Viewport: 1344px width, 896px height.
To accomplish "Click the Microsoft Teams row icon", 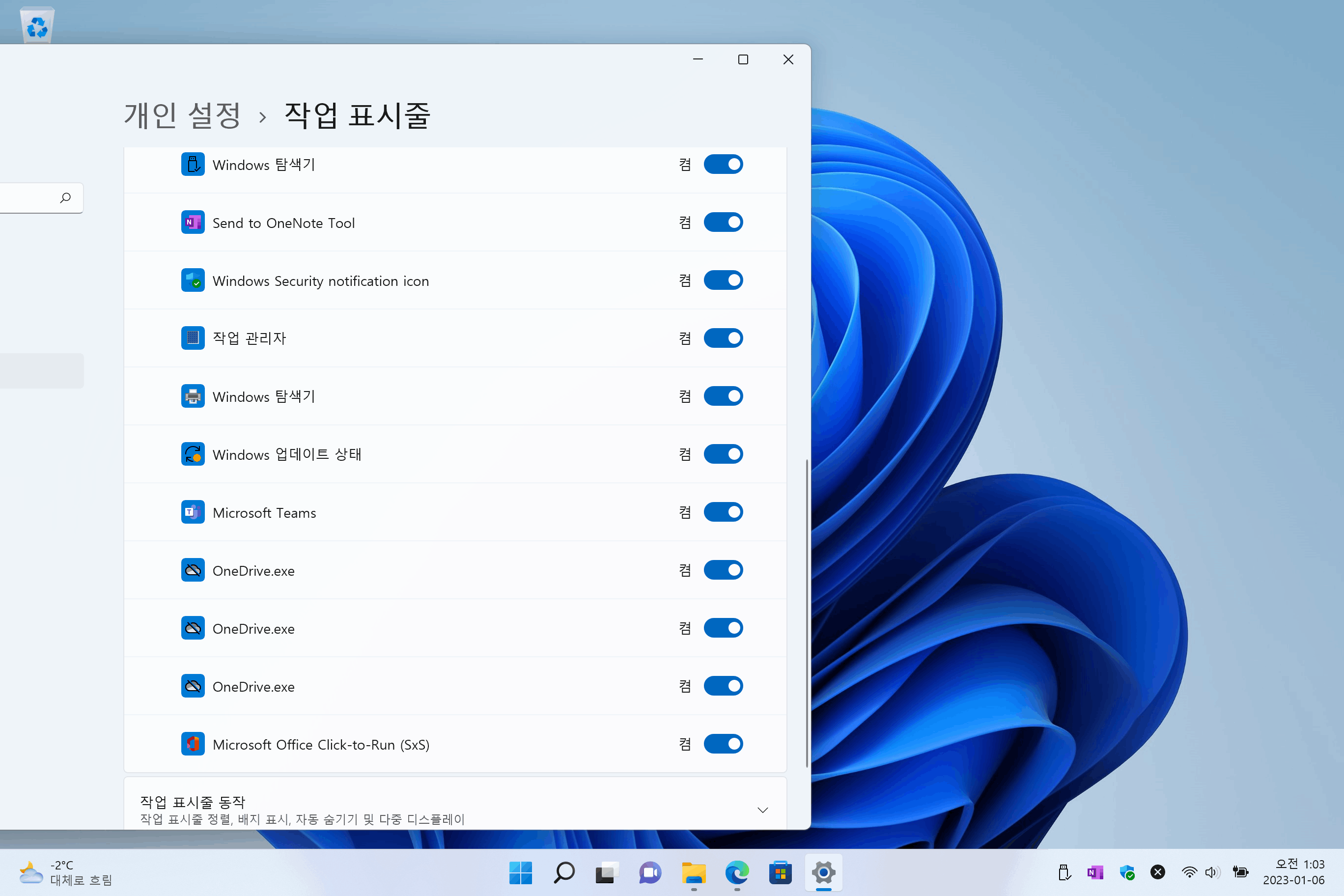I will (193, 512).
